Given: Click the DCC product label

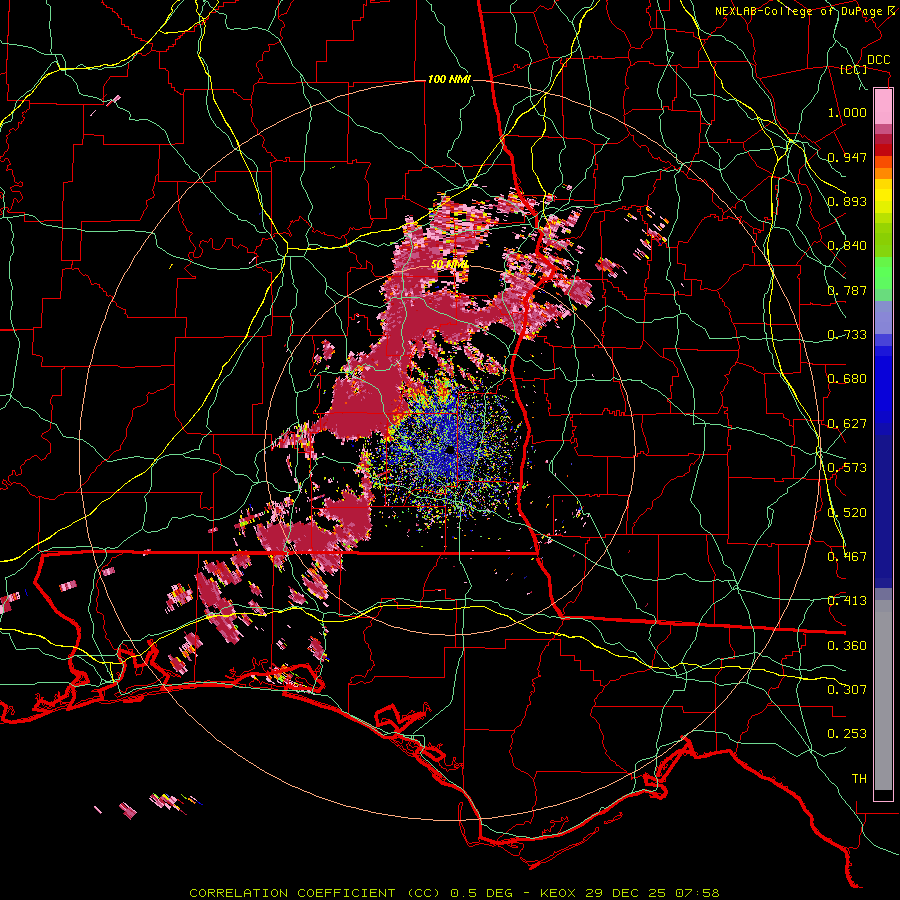Looking at the screenshot, I should point(878,60).
